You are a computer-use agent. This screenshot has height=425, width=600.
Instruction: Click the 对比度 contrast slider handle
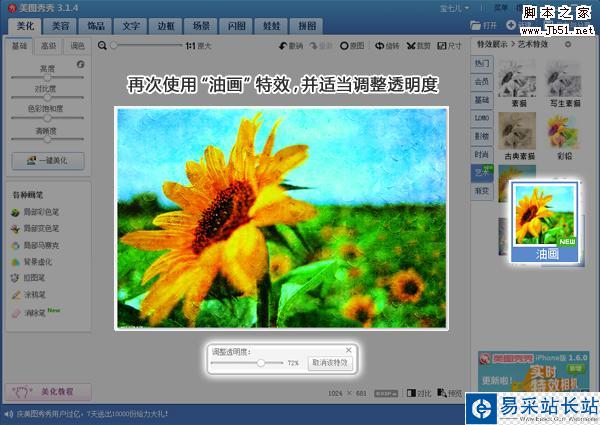[x=47, y=98]
